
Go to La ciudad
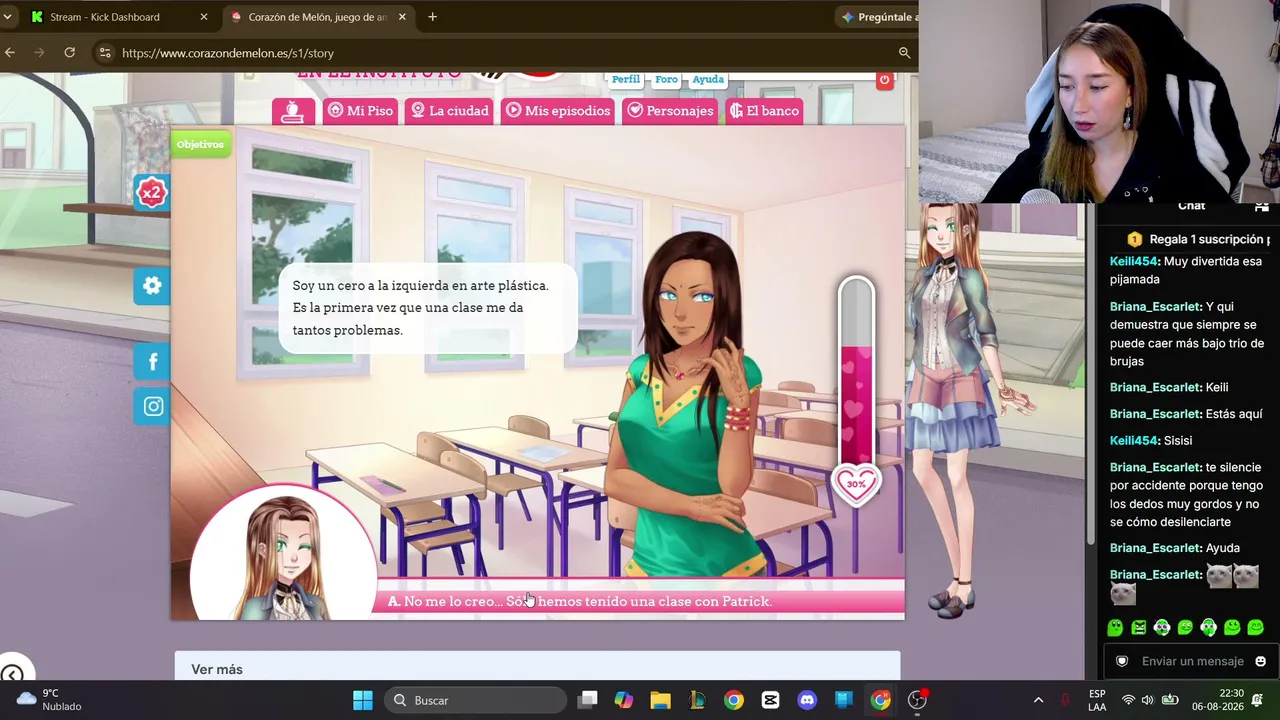(x=450, y=111)
